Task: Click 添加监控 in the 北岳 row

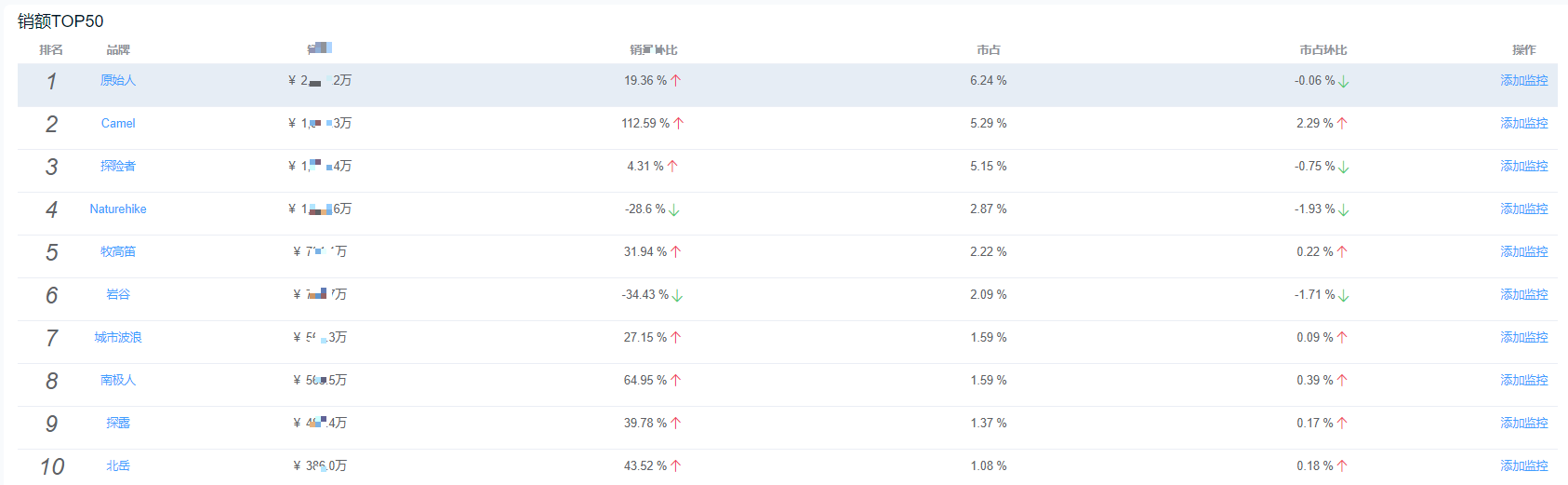Action: point(1523,466)
